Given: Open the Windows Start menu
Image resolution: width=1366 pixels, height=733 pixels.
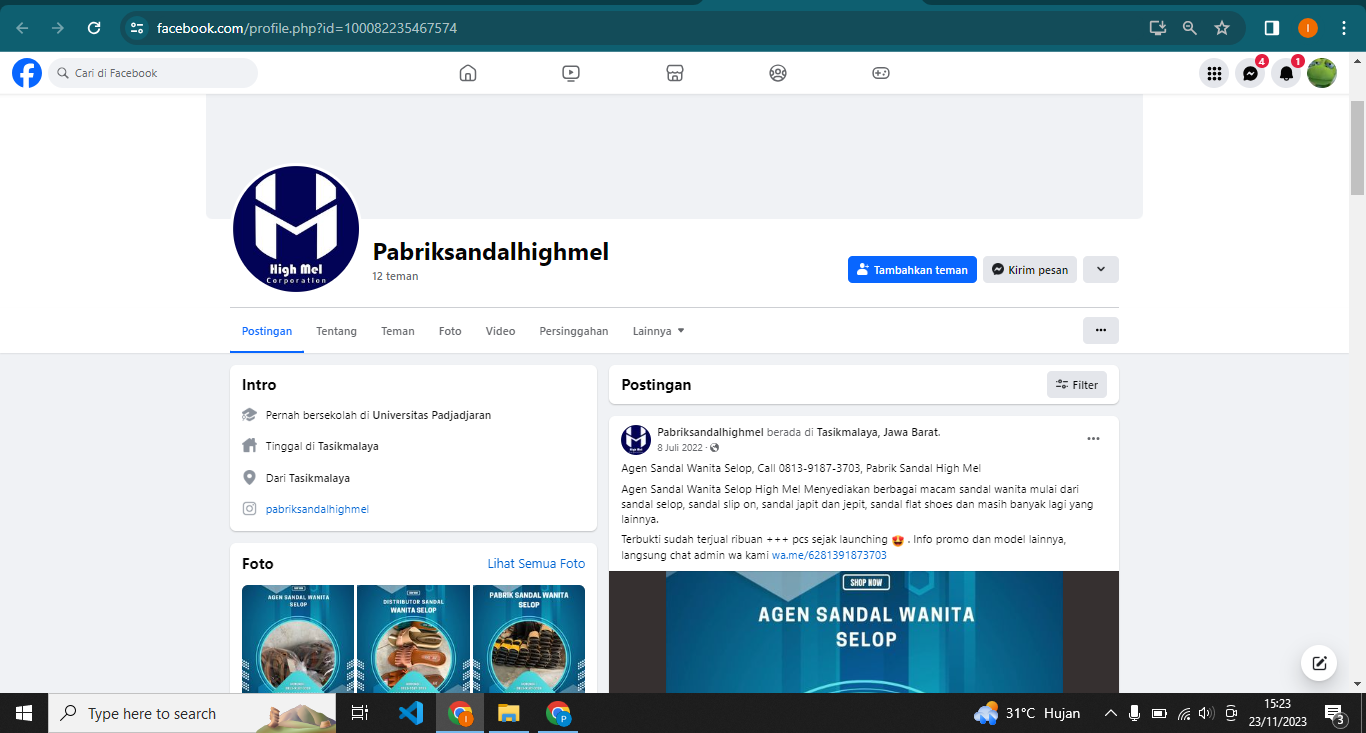Looking at the screenshot, I should pos(24,713).
